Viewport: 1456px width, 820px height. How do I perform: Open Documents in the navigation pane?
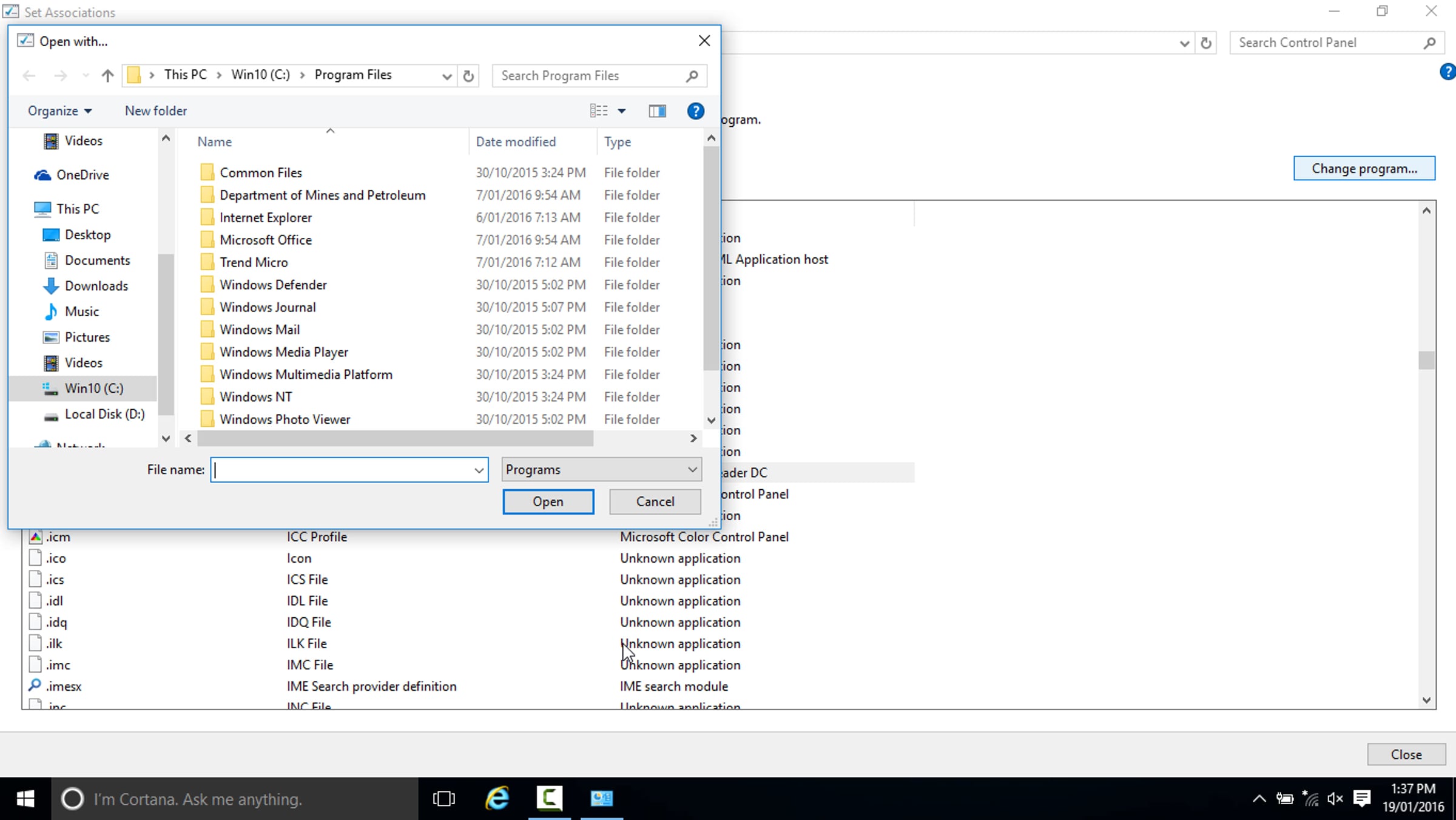coord(97,260)
